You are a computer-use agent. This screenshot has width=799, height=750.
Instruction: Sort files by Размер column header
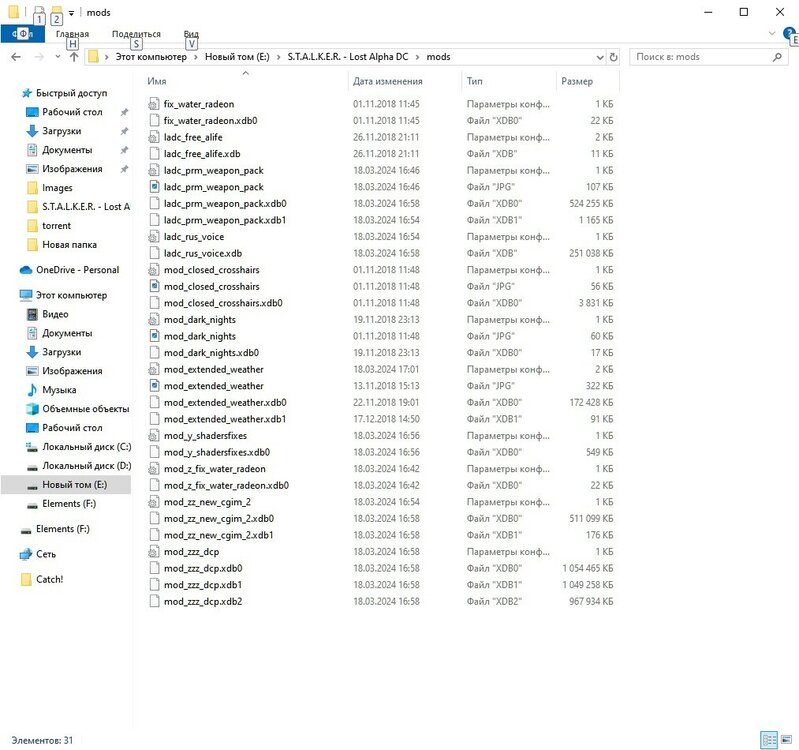point(577,81)
